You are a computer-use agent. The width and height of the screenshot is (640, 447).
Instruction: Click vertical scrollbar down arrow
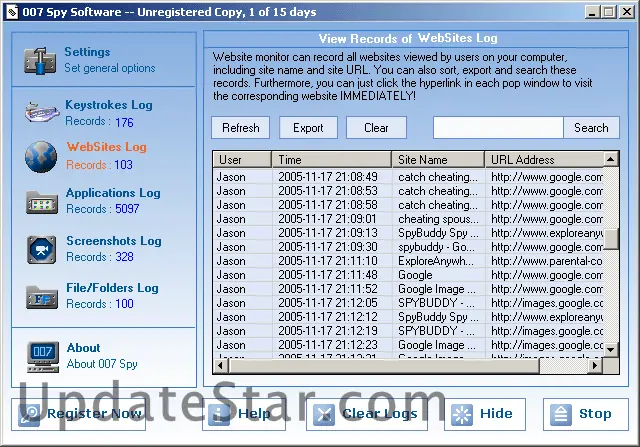coord(611,350)
